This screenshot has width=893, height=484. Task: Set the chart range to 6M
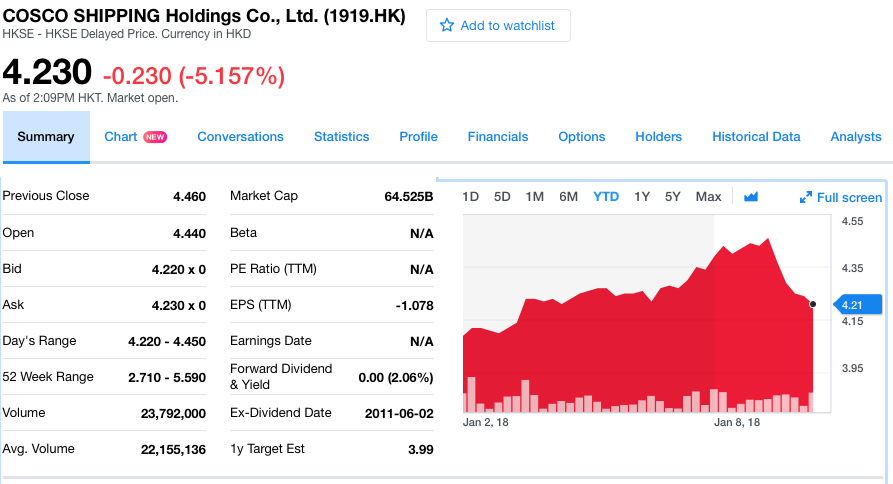click(x=568, y=197)
